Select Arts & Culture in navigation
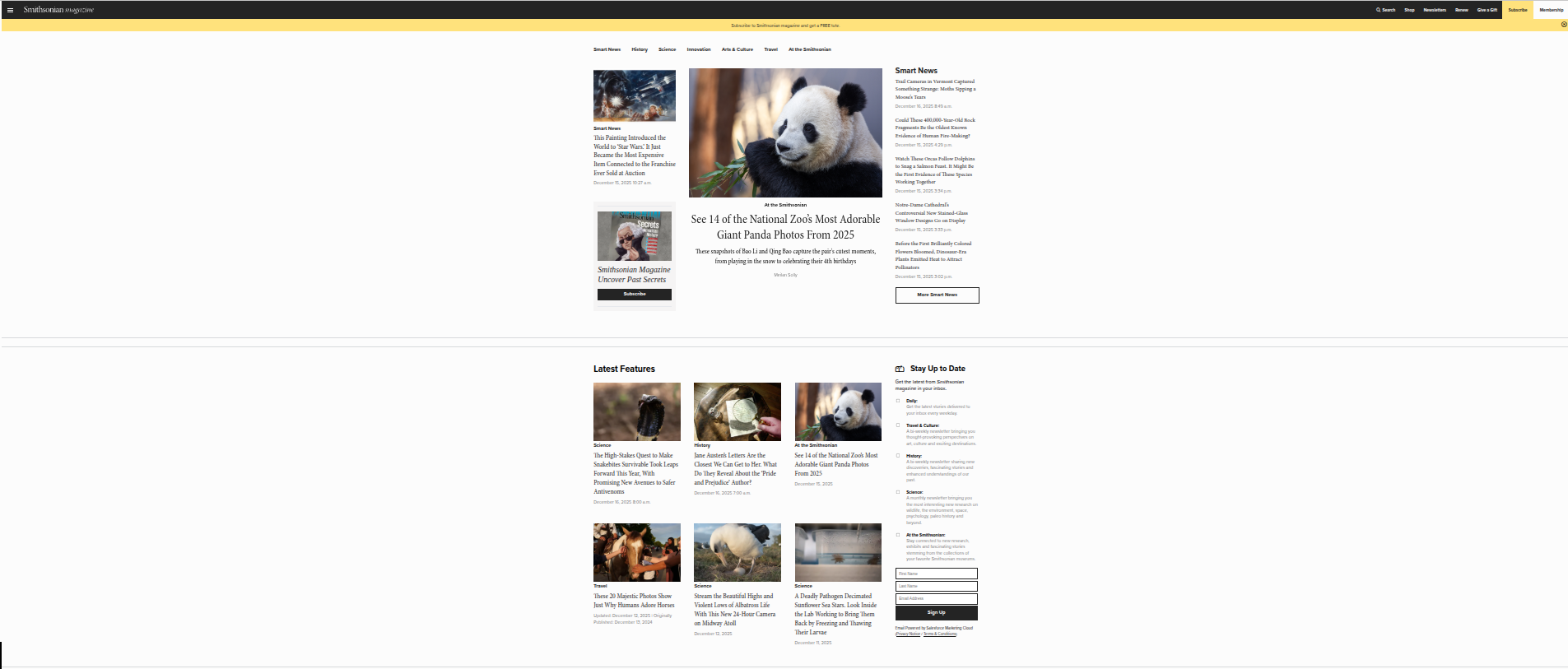This screenshot has width=1568, height=669. pos(737,49)
